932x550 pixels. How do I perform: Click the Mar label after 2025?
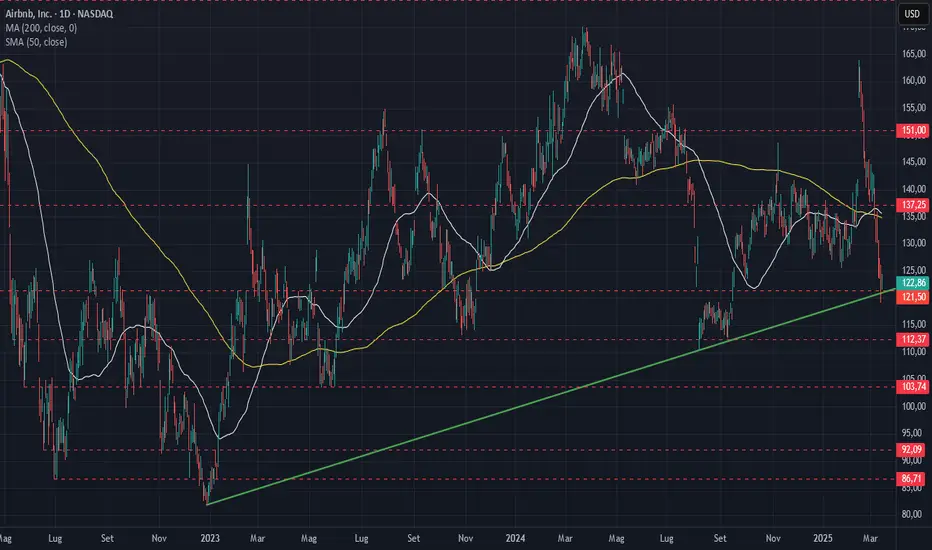click(870, 538)
